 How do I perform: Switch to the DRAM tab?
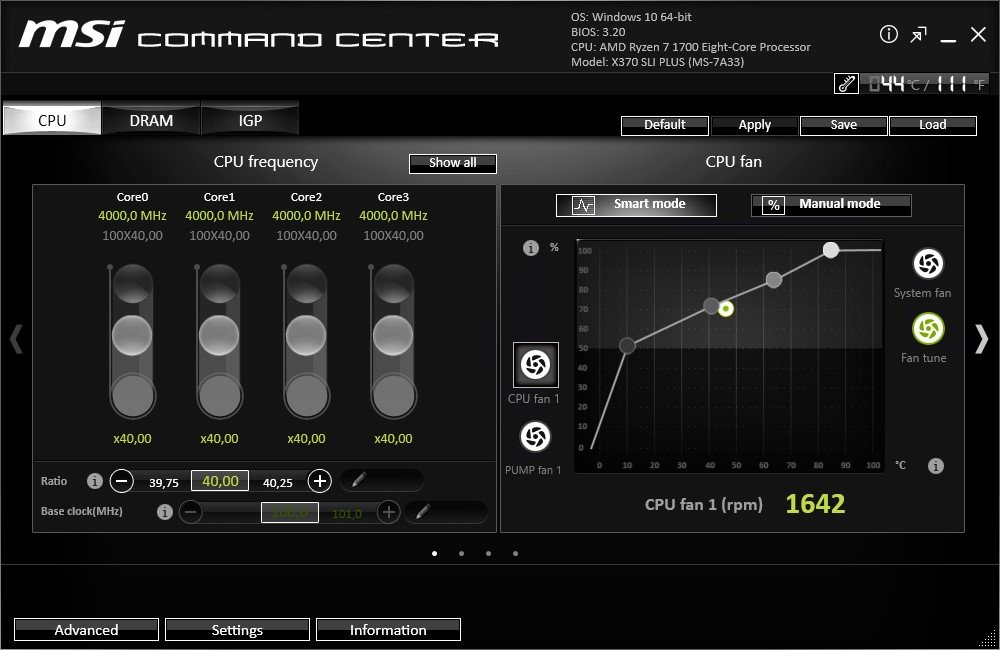tap(151, 120)
